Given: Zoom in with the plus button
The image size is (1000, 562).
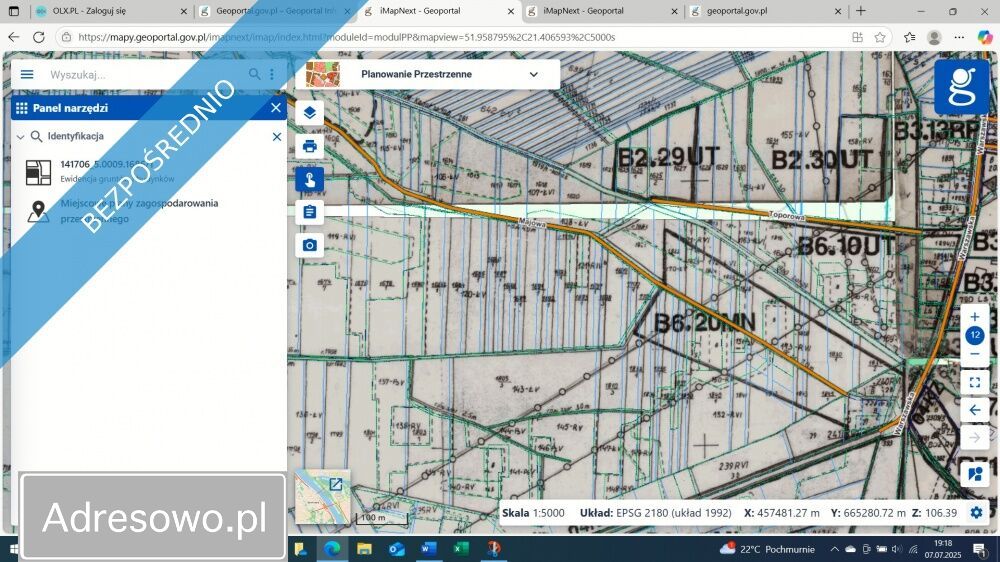Looking at the screenshot, I should point(974,316).
